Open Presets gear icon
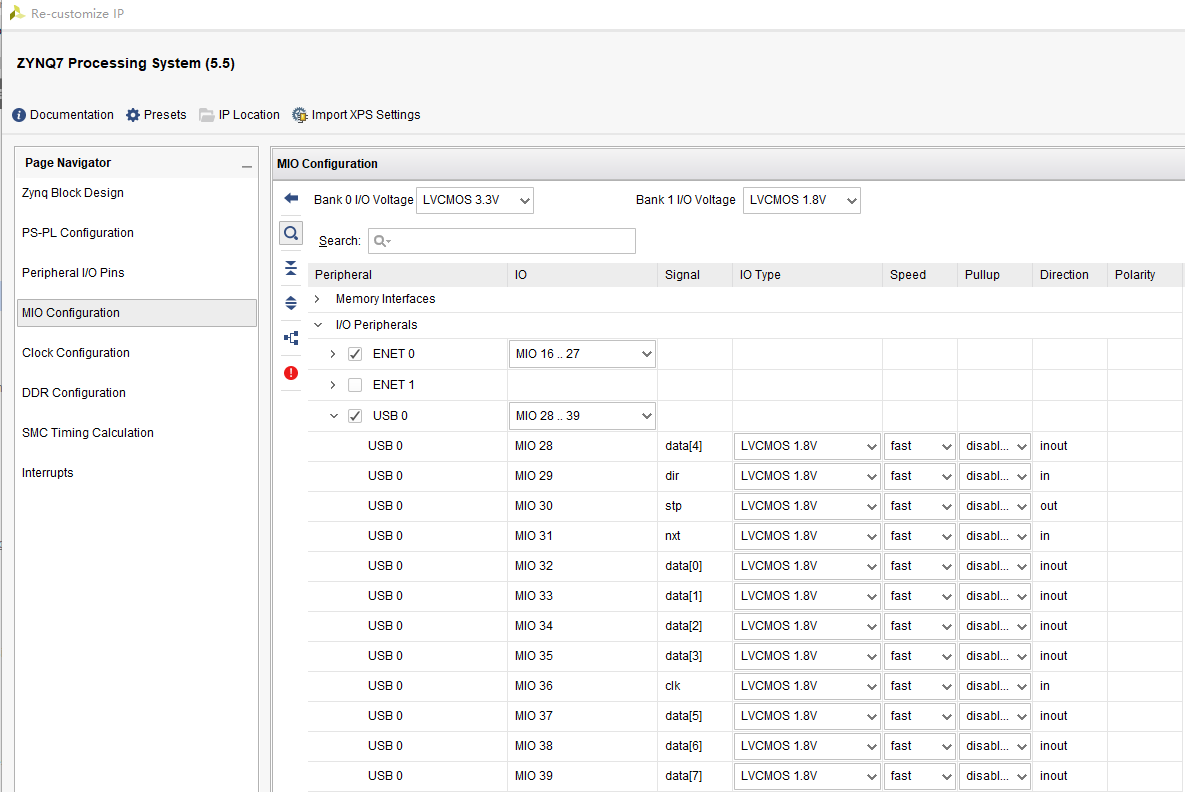Image resolution: width=1185 pixels, height=792 pixels. tap(133, 115)
